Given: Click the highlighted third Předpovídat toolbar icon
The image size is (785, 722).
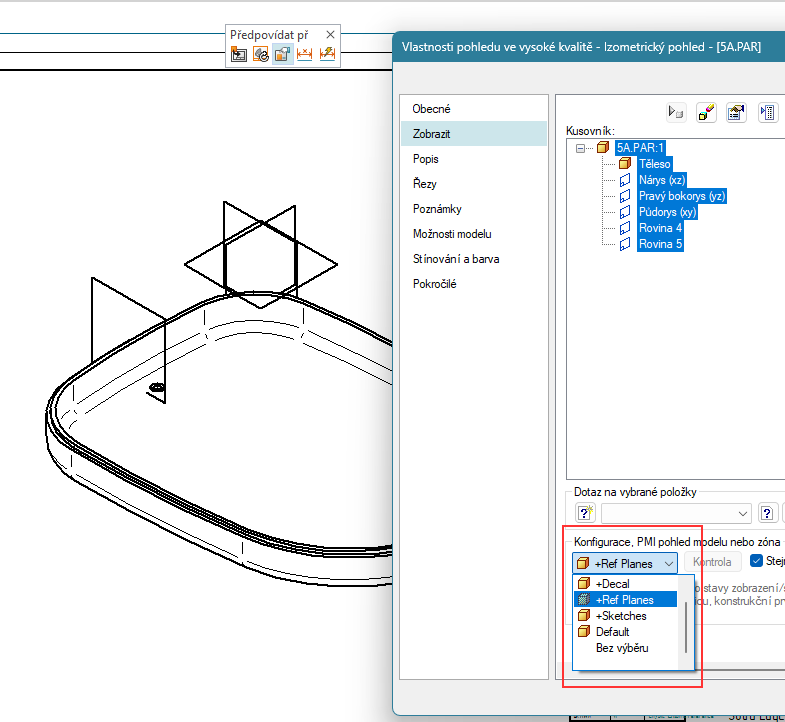Looking at the screenshot, I should (283, 55).
